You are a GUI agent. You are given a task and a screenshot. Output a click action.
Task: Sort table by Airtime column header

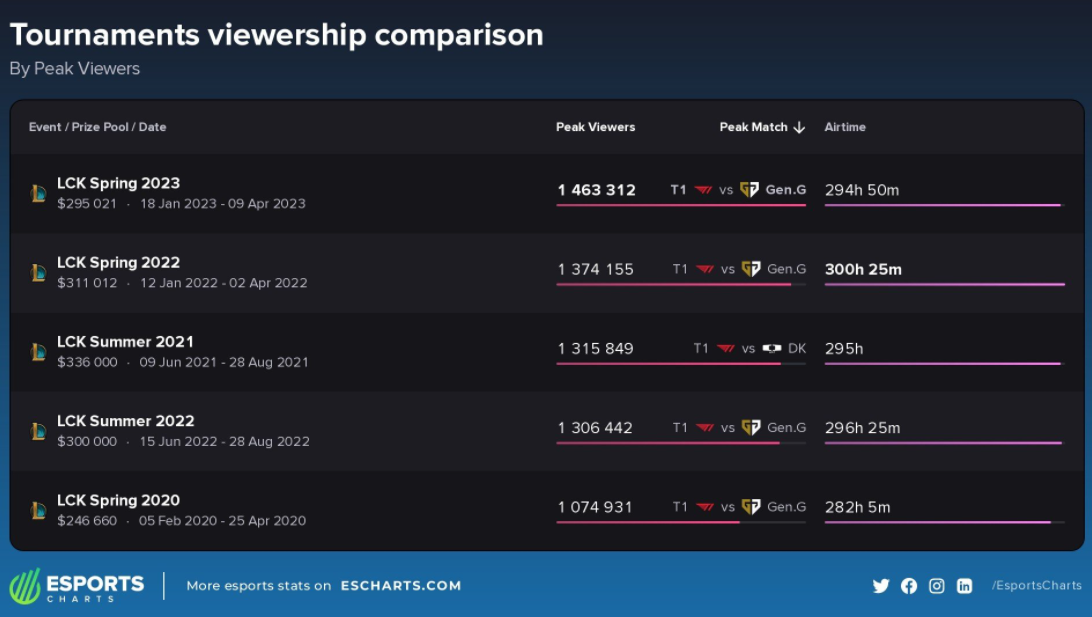(x=845, y=127)
